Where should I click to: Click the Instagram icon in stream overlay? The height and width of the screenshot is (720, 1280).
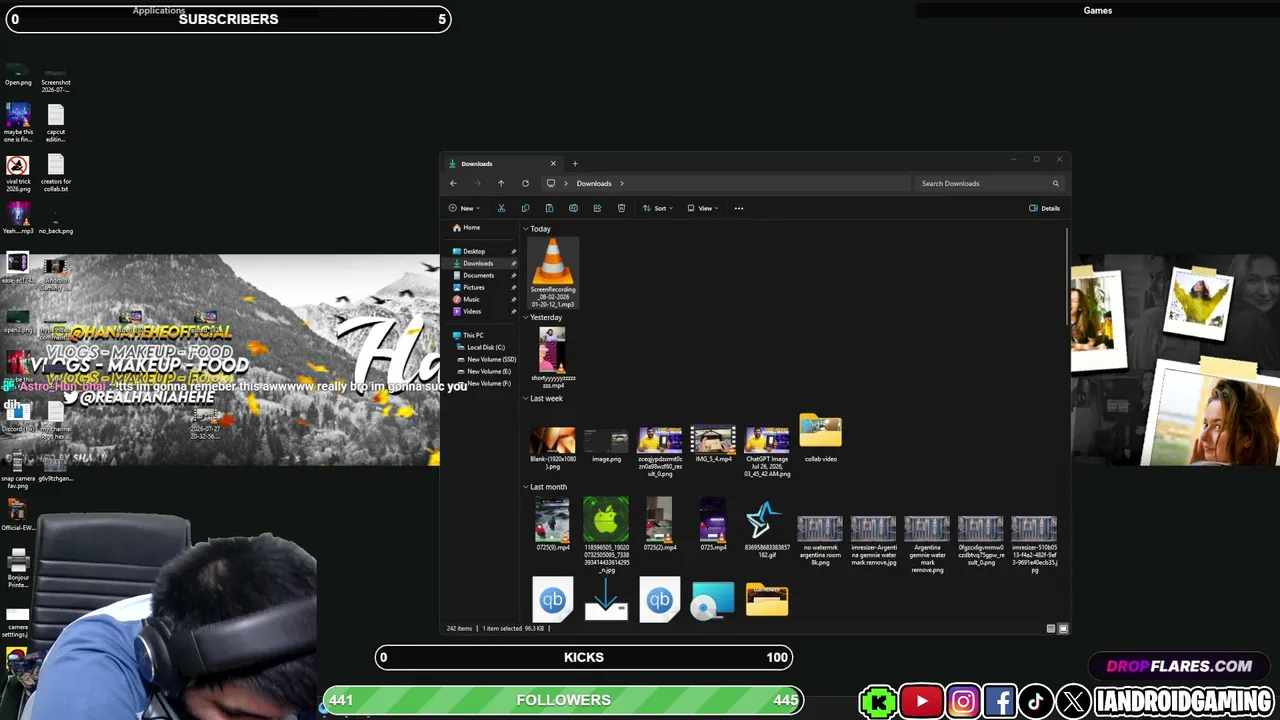963,701
